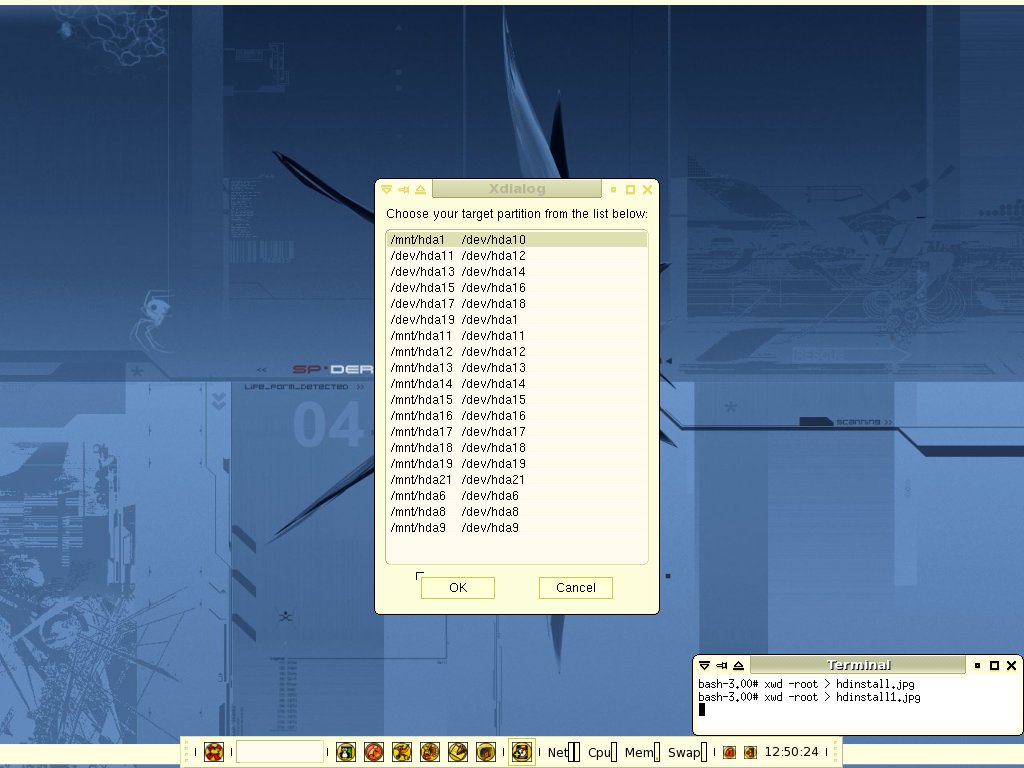Click OK to confirm the target partition
The width and height of the screenshot is (1024, 768).
click(x=458, y=588)
